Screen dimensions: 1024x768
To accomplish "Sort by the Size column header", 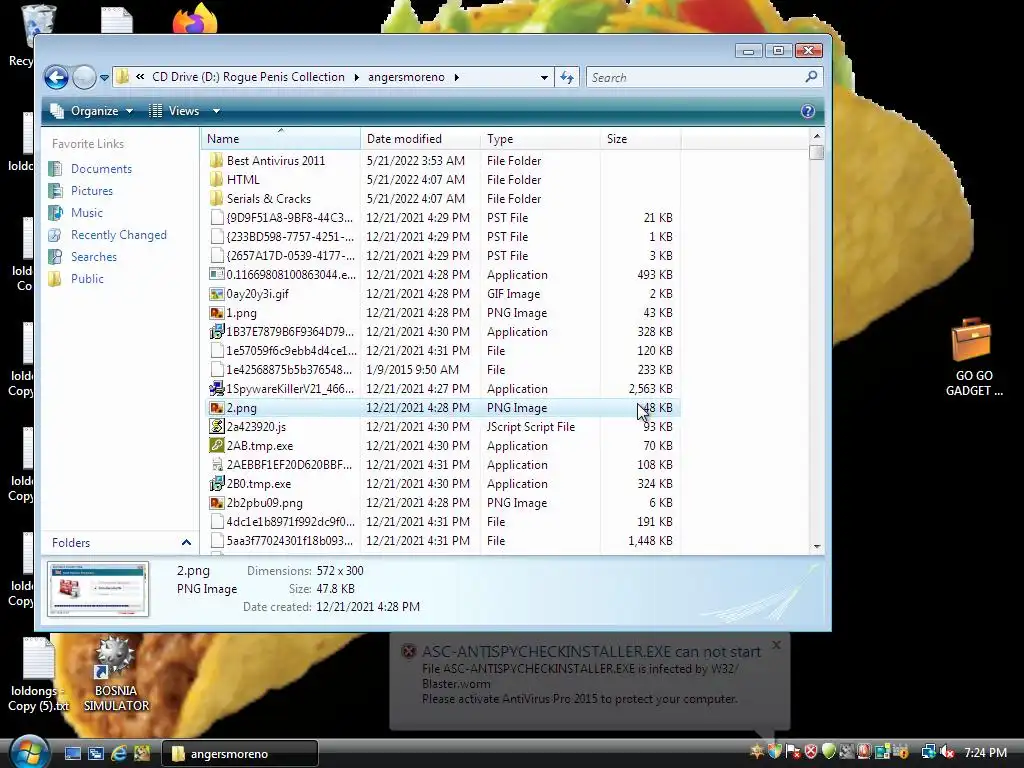I will click(640, 138).
